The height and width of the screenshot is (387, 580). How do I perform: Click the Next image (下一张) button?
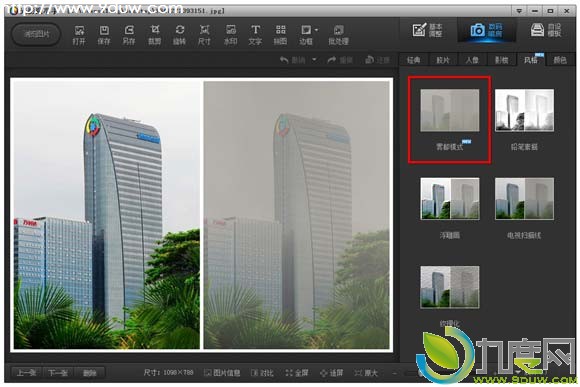(x=58, y=373)
